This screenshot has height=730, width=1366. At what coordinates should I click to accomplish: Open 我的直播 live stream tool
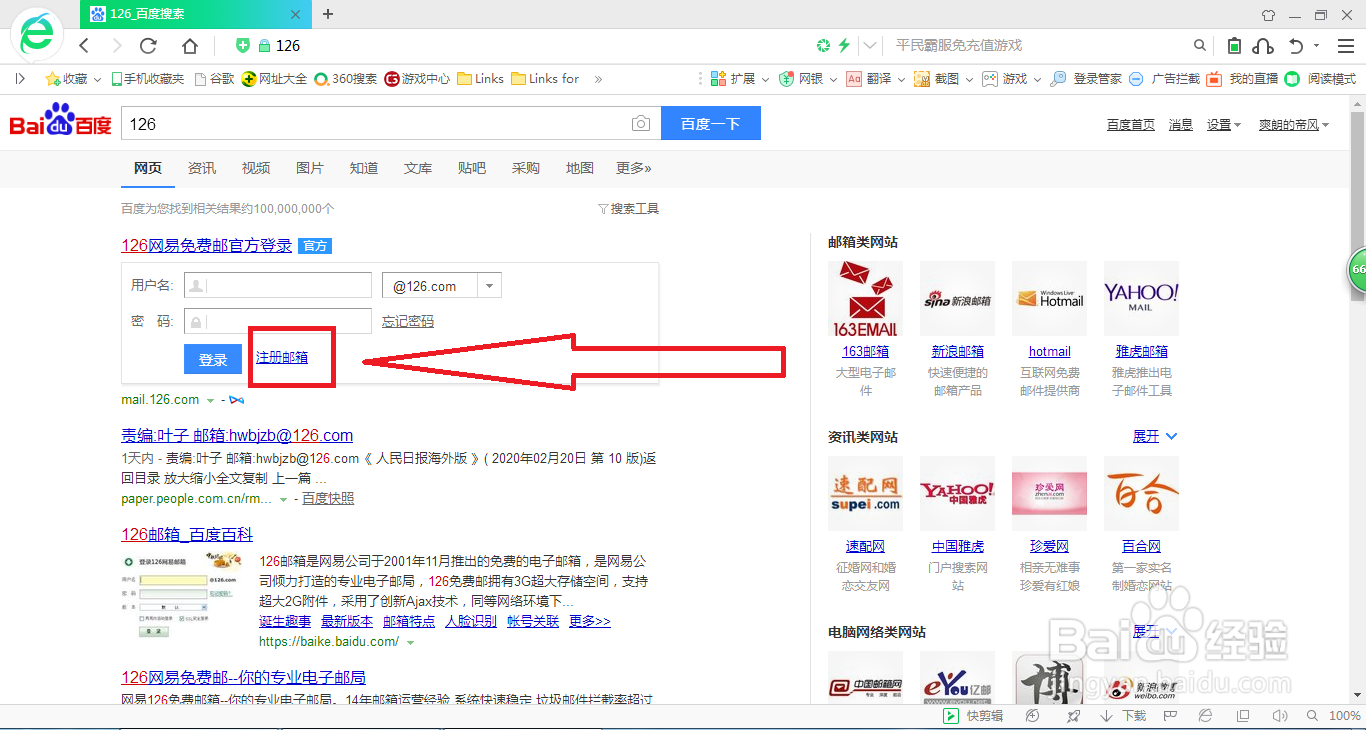[x=1242, y=79]
